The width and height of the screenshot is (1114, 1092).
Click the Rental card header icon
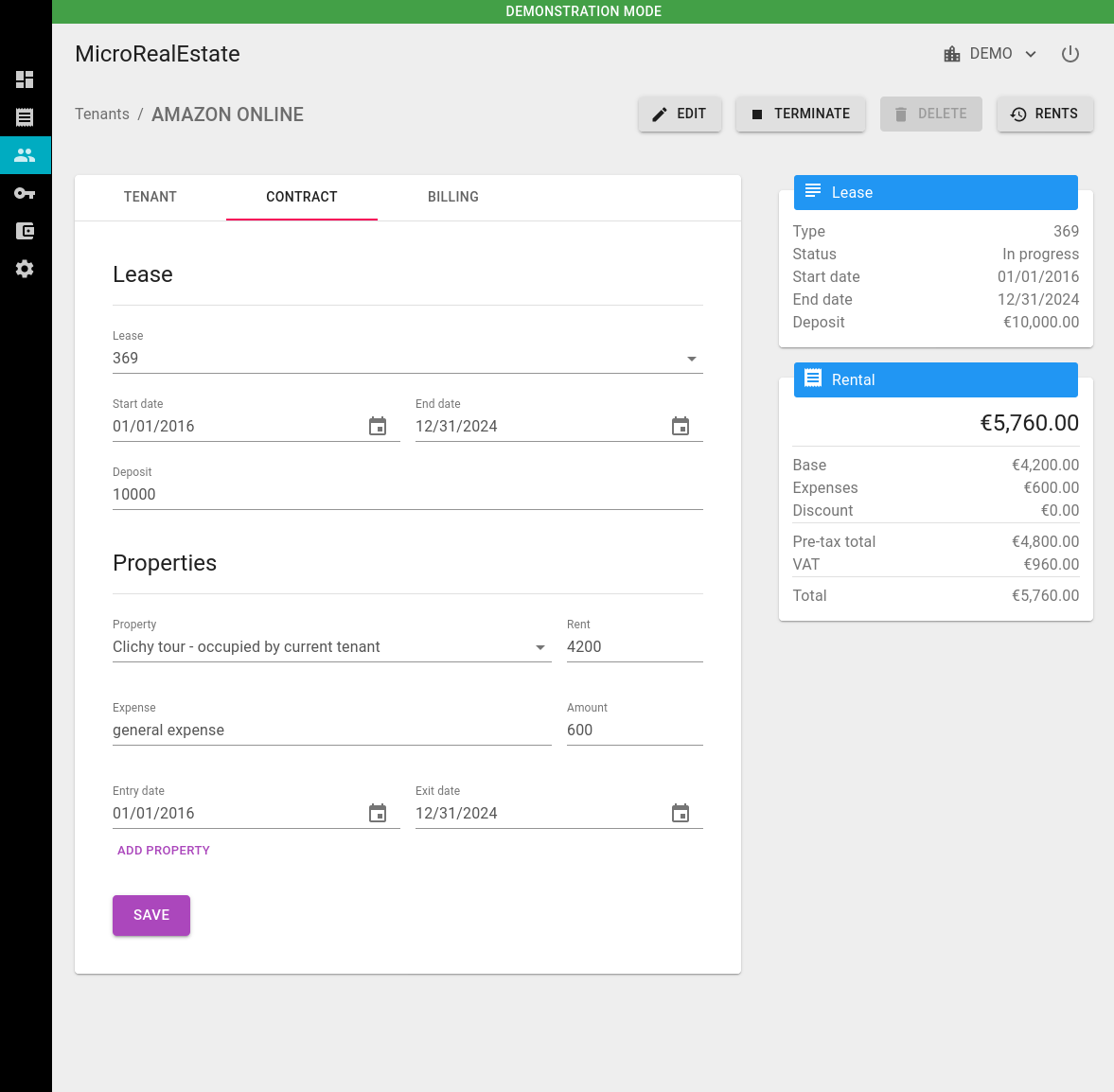(x=813, y=378)
